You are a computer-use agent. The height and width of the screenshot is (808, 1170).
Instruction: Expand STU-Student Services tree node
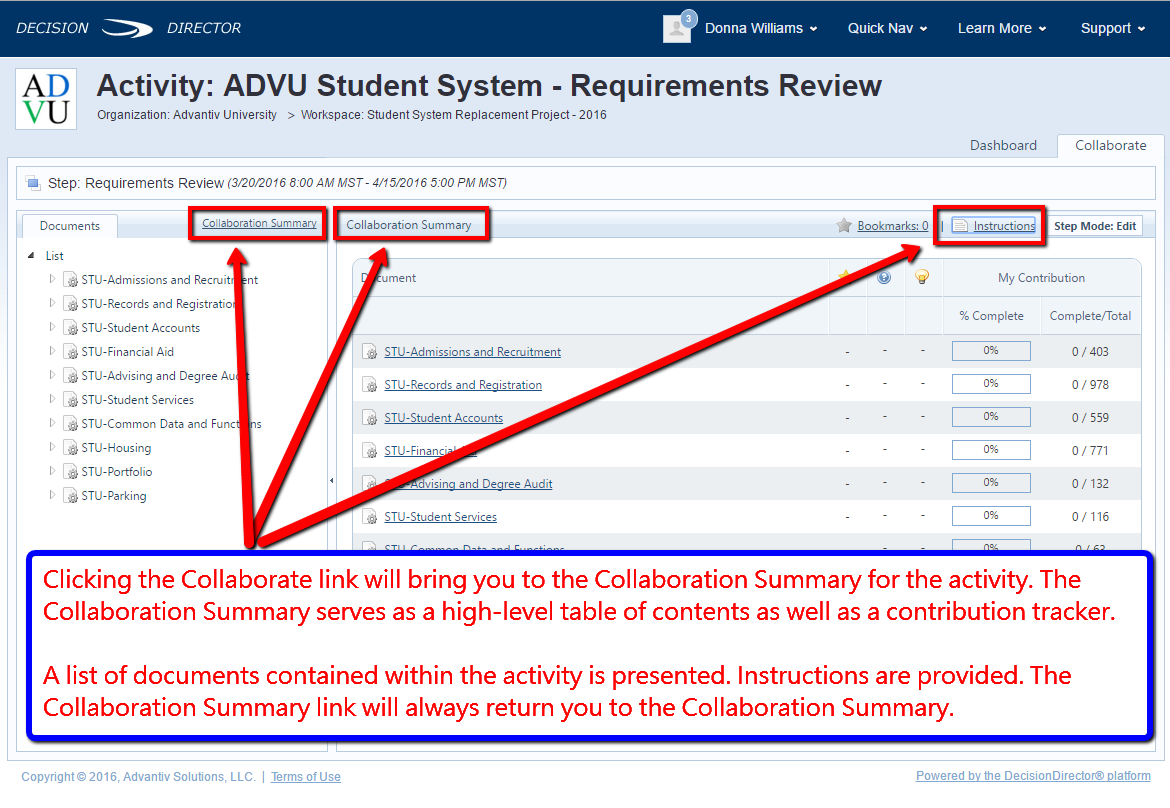tap(52, 398)
